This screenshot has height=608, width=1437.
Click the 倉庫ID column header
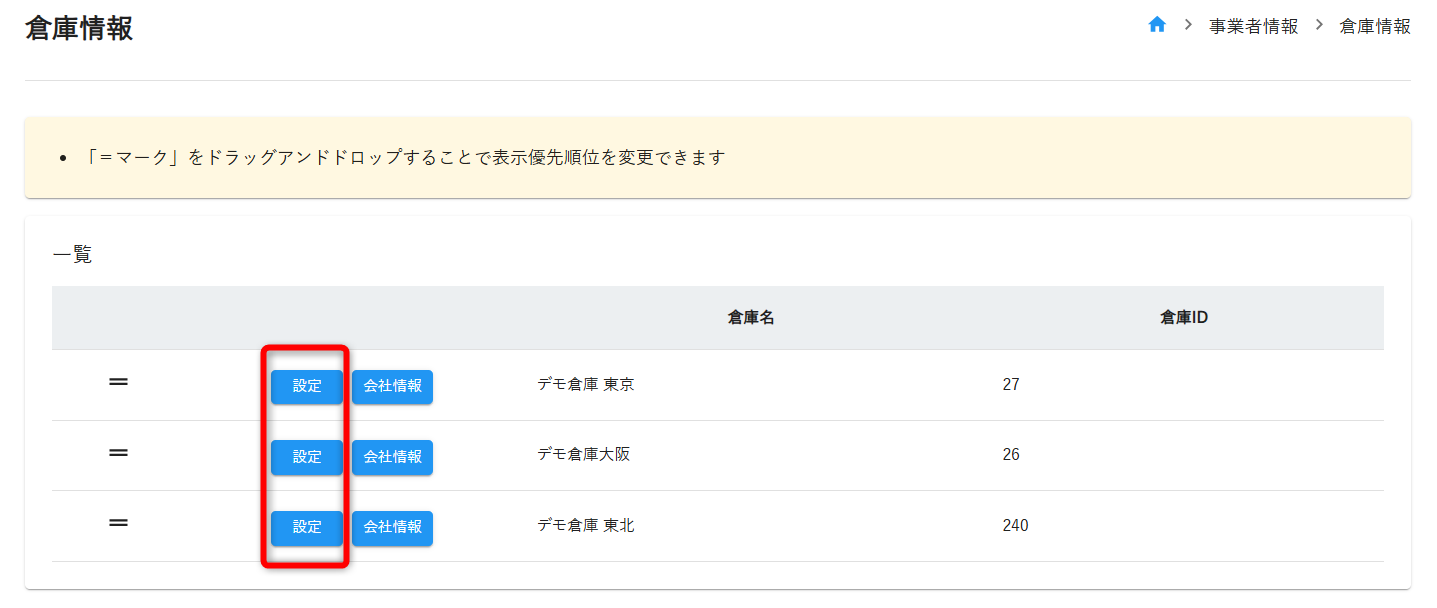(x=1184, y=318)
